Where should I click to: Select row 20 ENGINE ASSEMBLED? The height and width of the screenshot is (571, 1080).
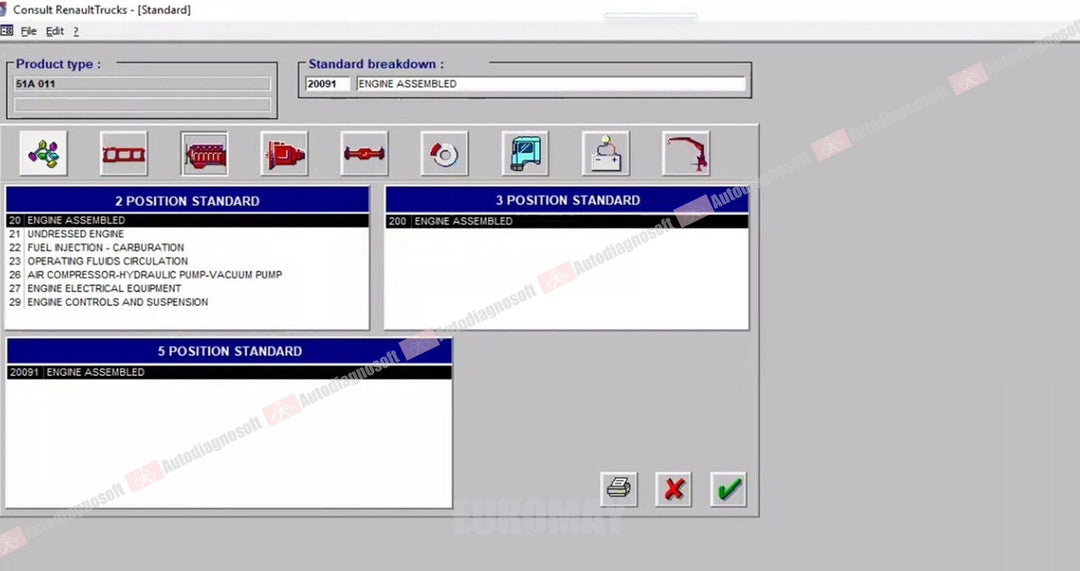click(187, 220)
